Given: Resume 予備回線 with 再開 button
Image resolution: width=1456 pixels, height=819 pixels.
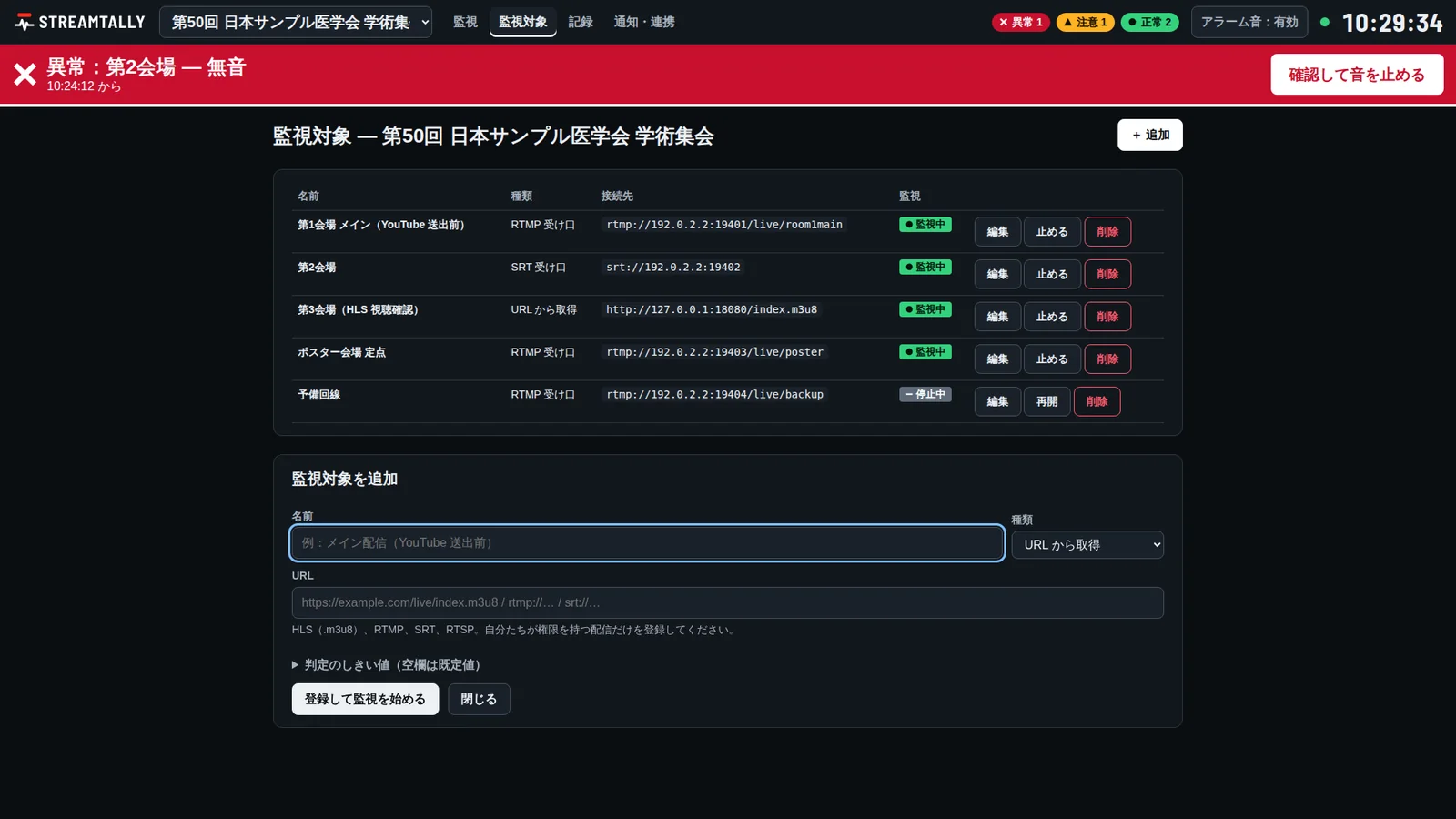Looking at the screenshot, I should tap(1047, 401).
